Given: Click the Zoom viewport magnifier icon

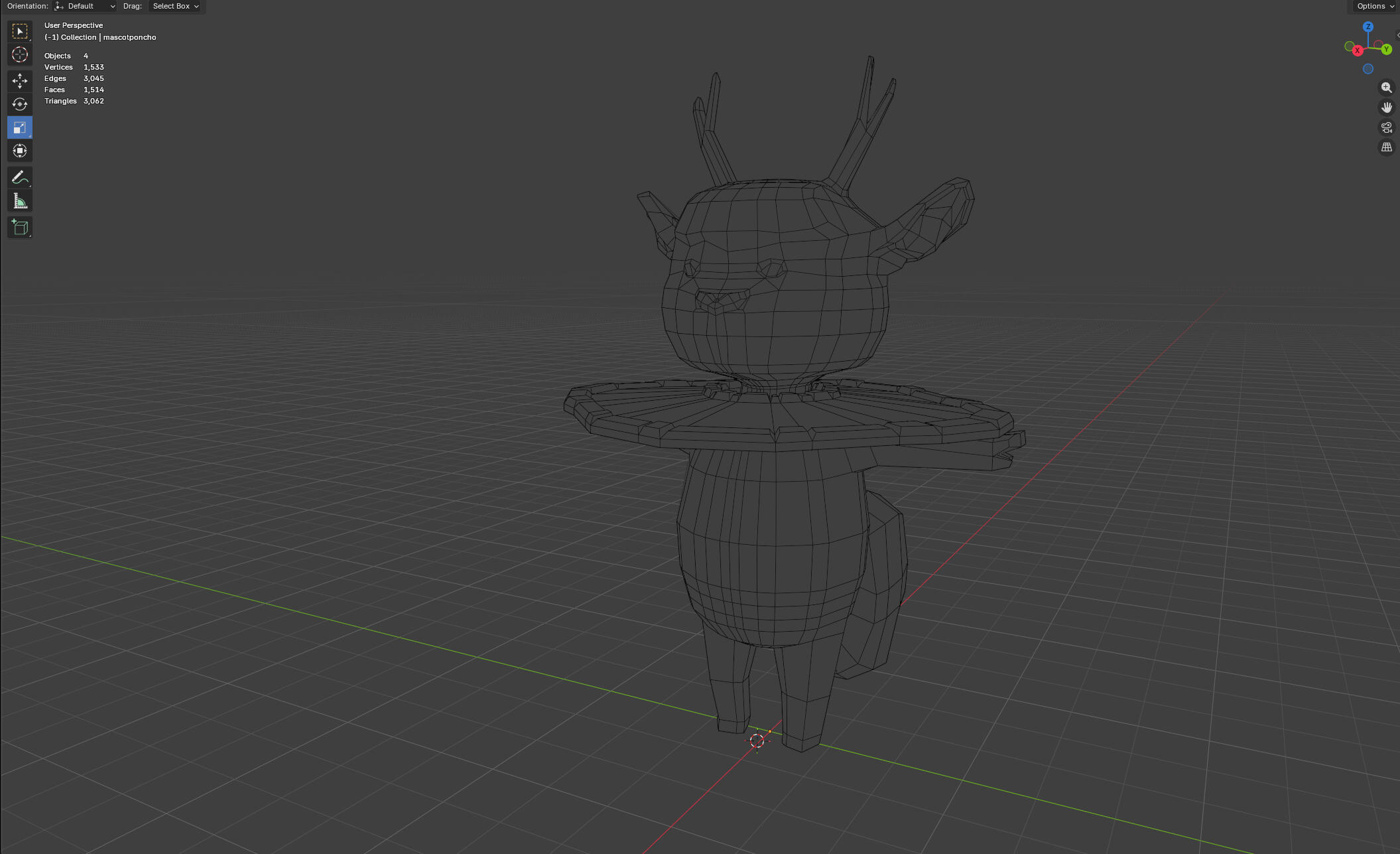Looking at the screenshot, I should pyautogui.click(x=1386, y=88).
